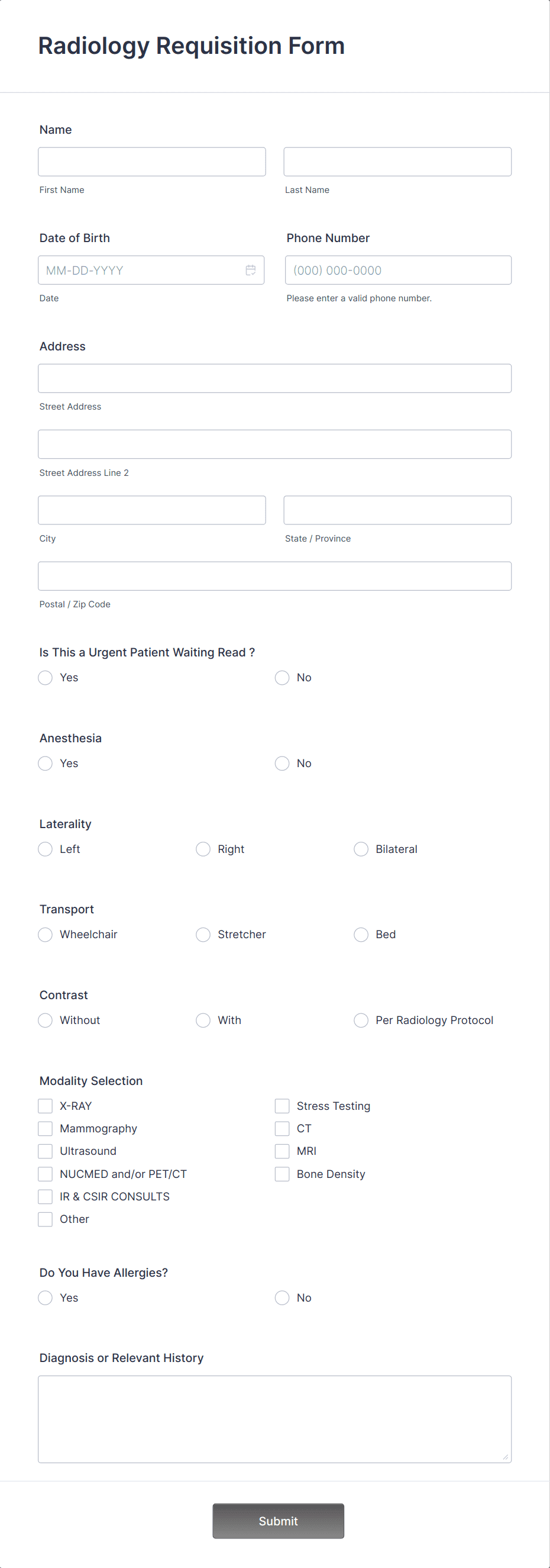Select Left laterality option
The height and width of the screenshot is (1568, 550).
(x=45, y=849)
